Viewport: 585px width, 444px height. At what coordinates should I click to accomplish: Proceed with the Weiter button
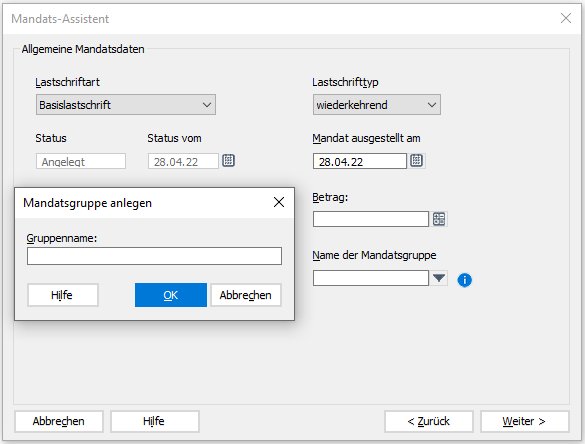coord(525,421)
